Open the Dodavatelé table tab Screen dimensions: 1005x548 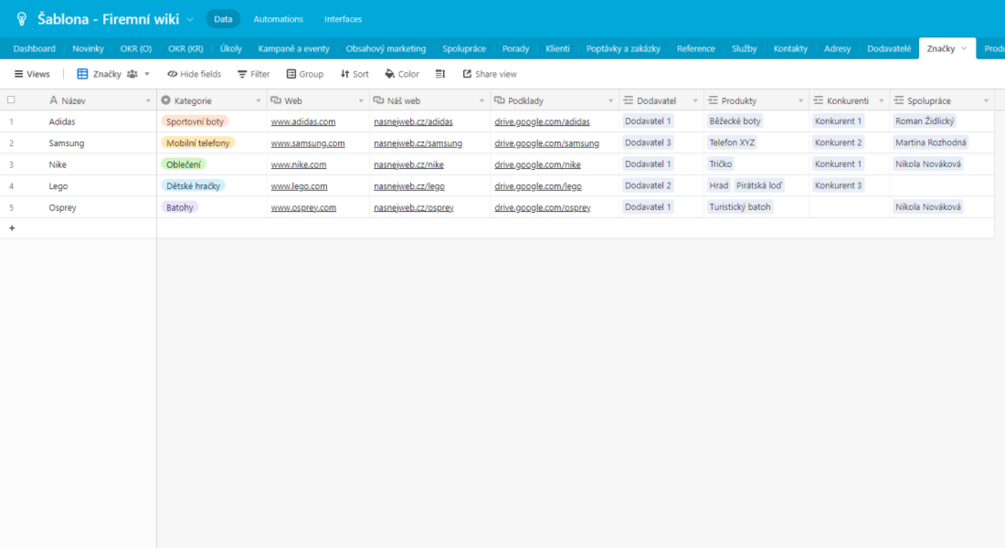click(x=889, y=49)
